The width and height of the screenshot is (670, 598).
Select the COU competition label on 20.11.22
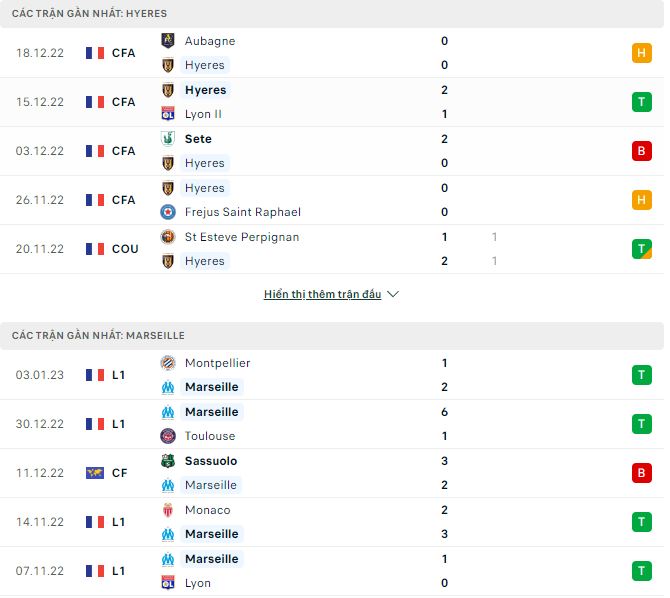[x=125, y=249]
